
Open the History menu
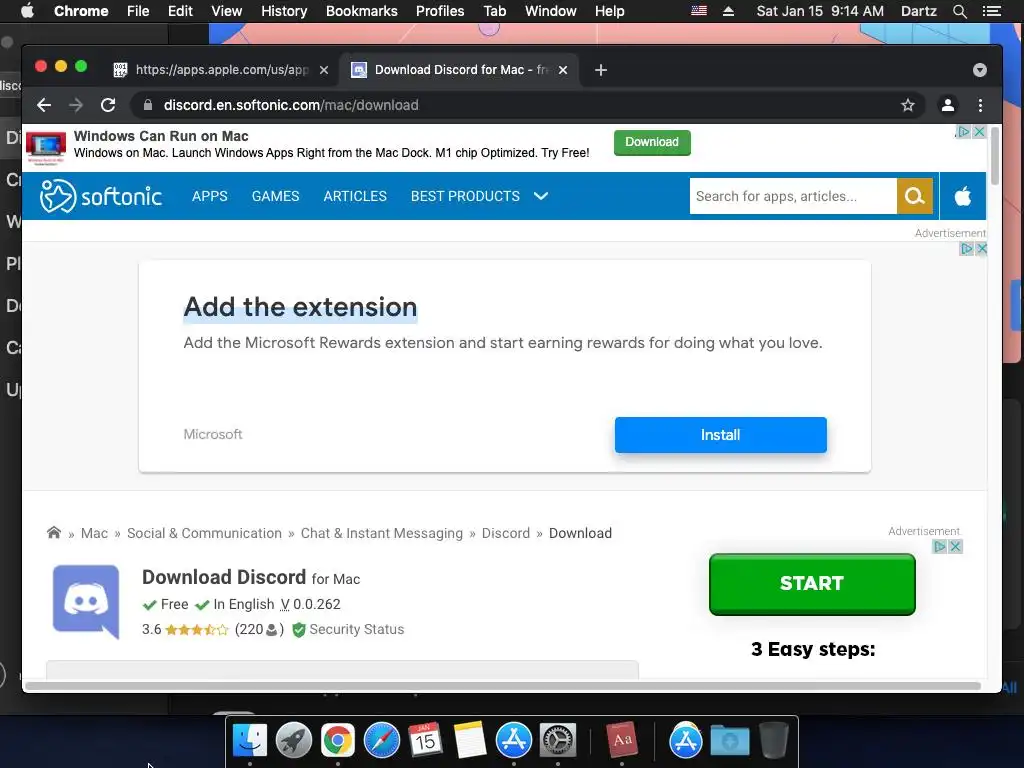click(x=284, y=11)
